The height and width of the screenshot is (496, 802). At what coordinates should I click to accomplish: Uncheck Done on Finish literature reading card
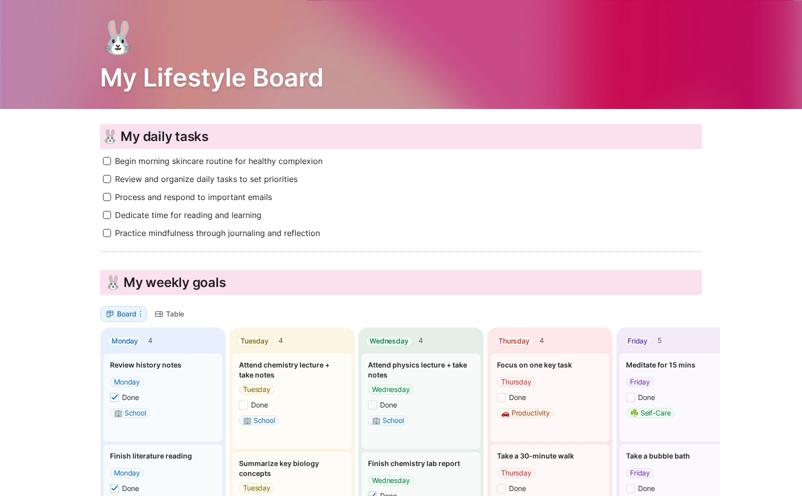pos(115,488)
